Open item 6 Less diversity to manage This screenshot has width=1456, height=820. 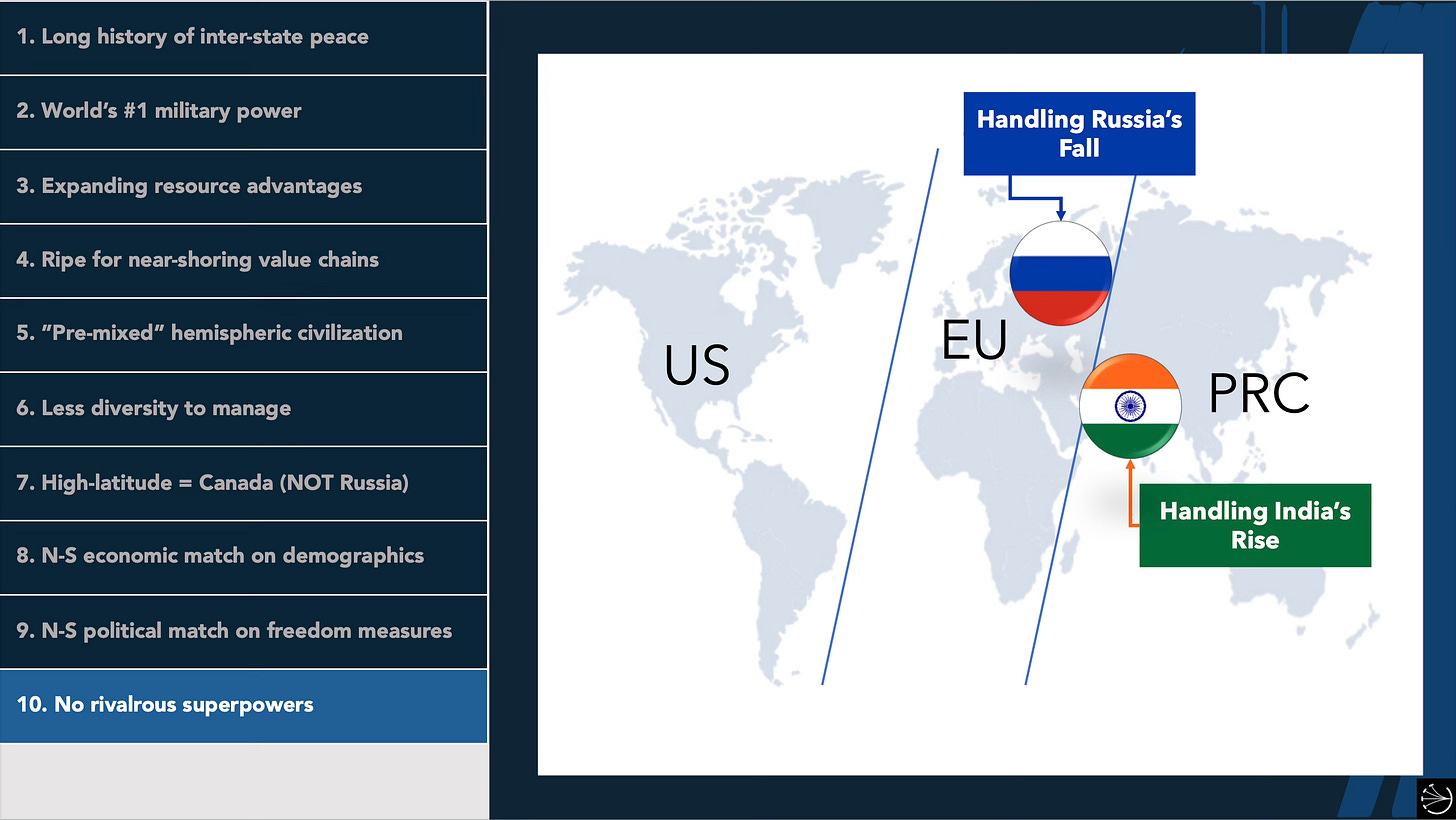243,408
